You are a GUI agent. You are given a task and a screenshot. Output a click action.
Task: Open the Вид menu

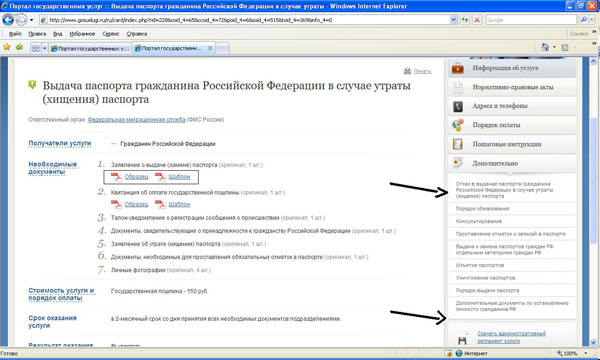[58, 34]
